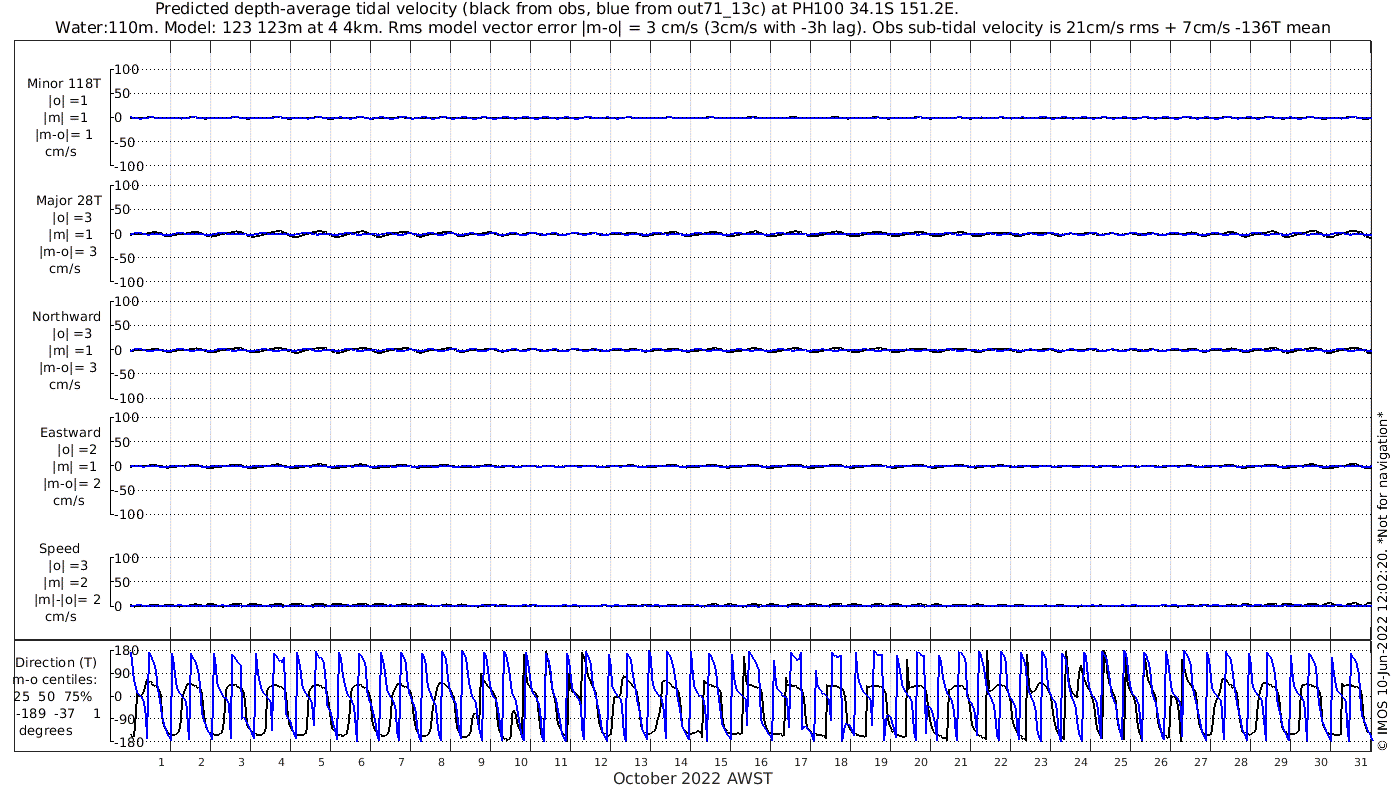
Task: Click the '|m|-|o|= 2' value under Speed
Action: click(x=68, y=600)
